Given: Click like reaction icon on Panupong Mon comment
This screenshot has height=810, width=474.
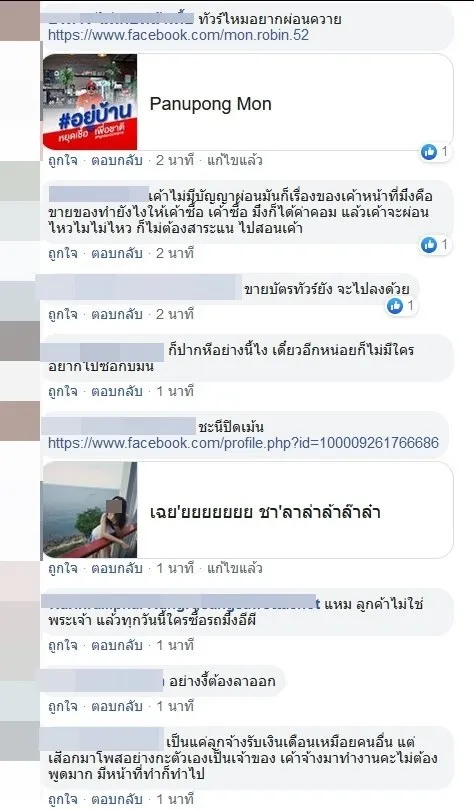Looking at the screenshot, I should 429,152.
